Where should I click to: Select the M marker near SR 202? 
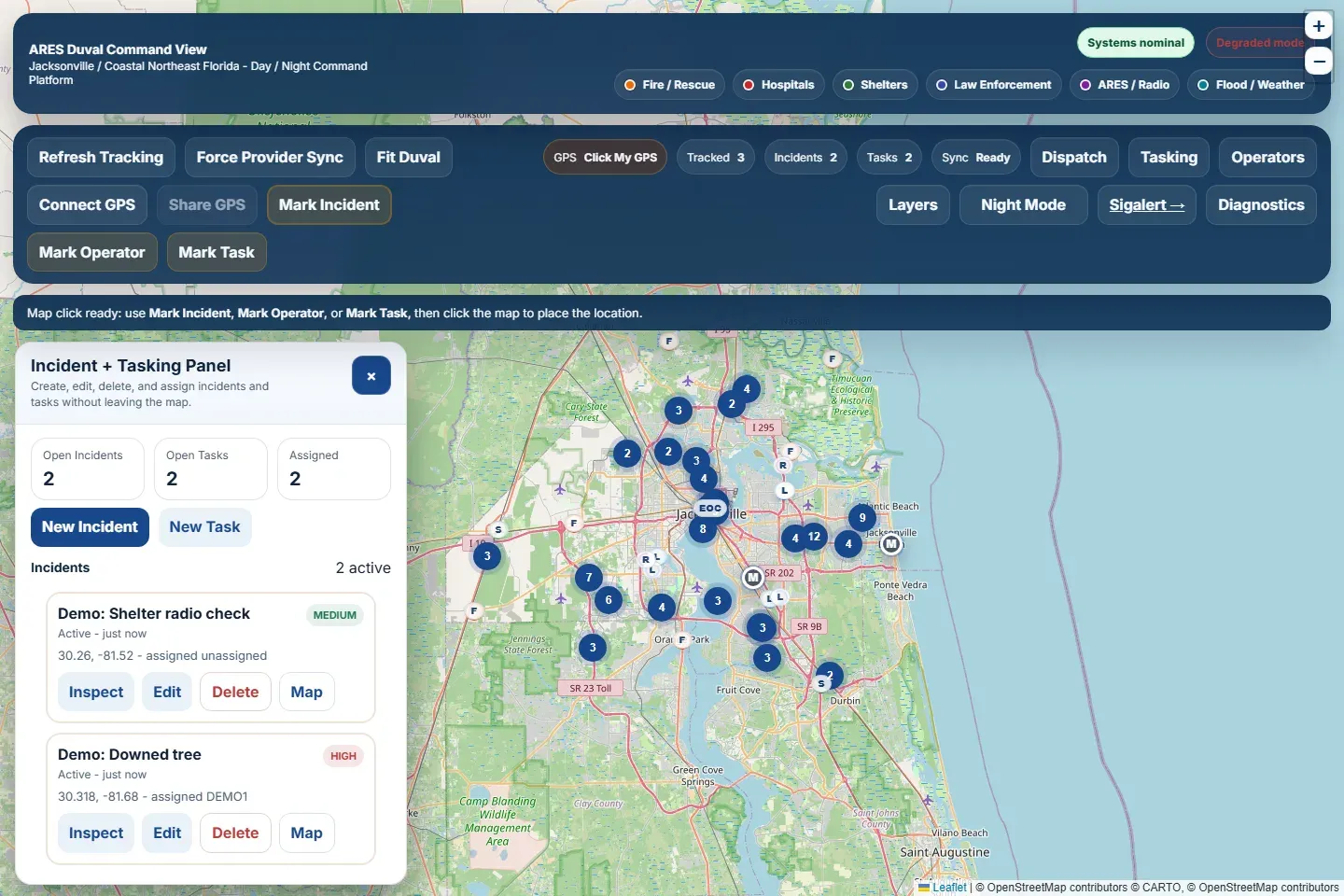coord(752,578)
